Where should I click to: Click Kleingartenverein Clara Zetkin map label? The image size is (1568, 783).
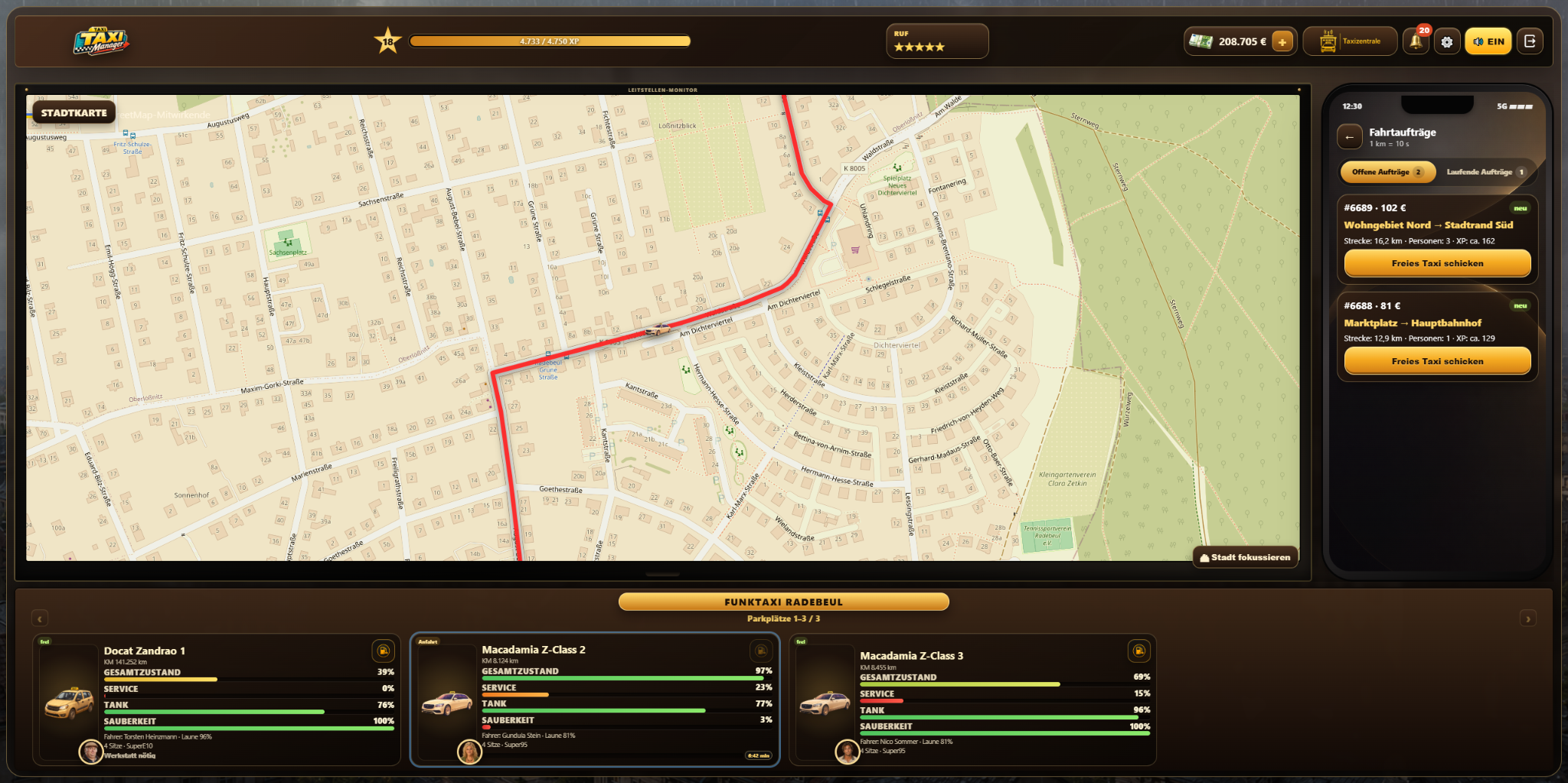(1067, 479)
